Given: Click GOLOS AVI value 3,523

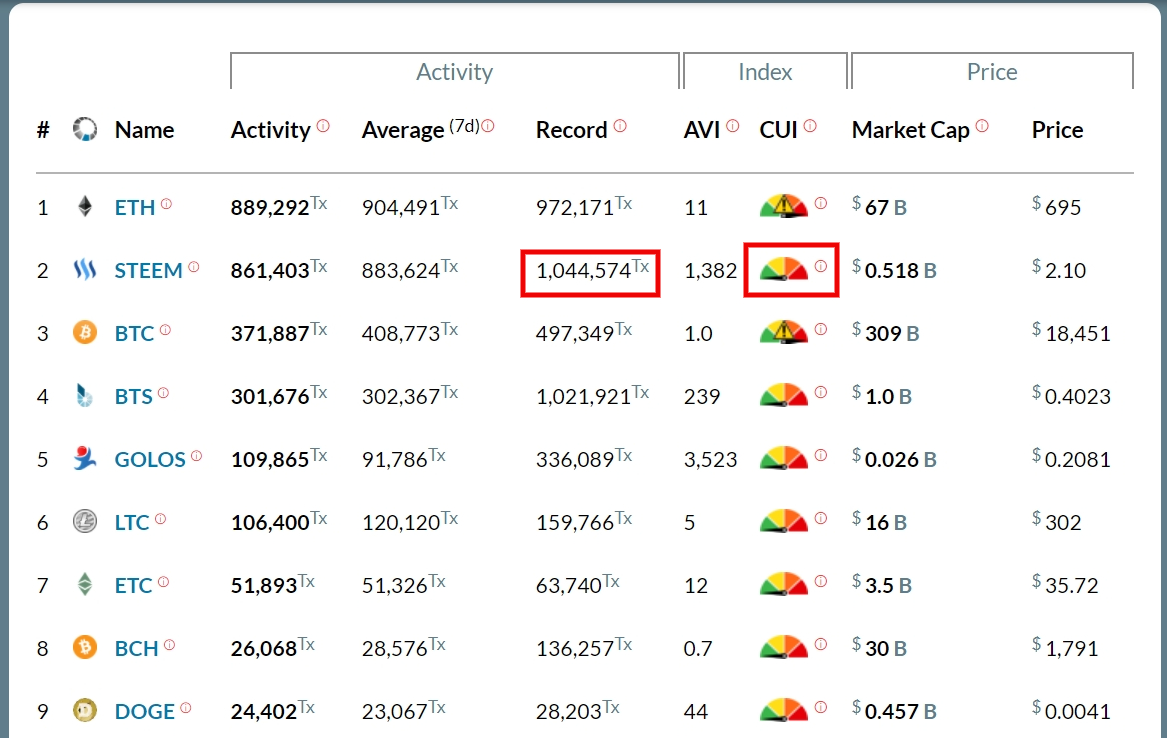Looking at the screenshot, I should click(711, 460).
